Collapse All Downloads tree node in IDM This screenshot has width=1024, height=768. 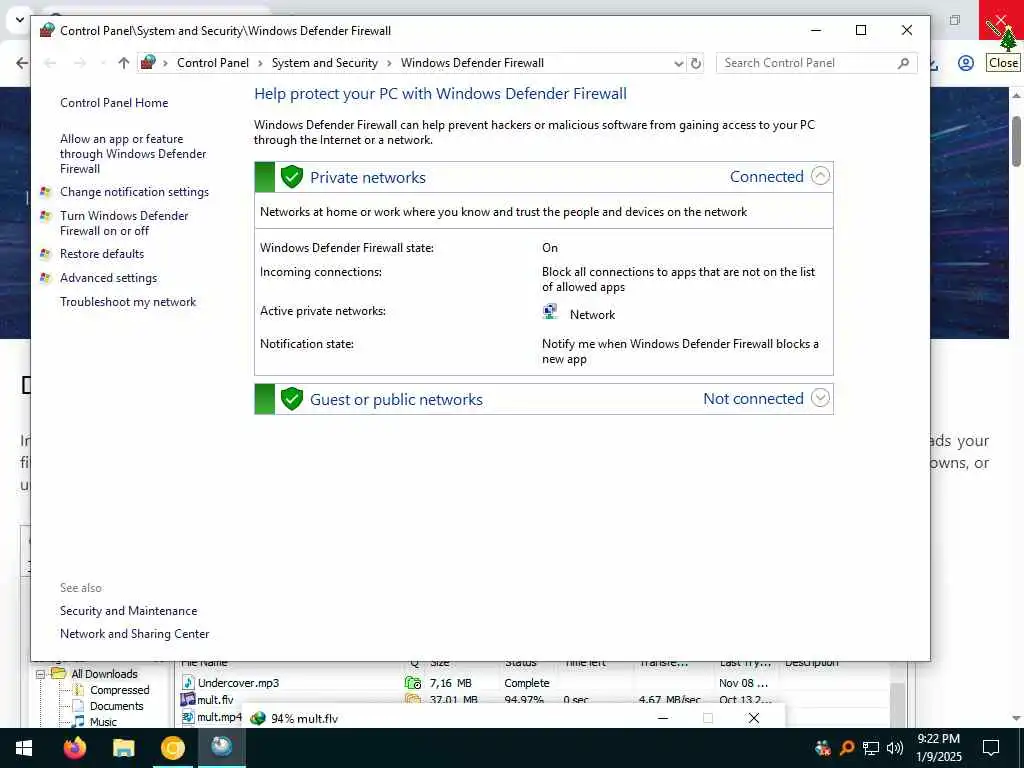pyautogui.click(x=40, y=673)
